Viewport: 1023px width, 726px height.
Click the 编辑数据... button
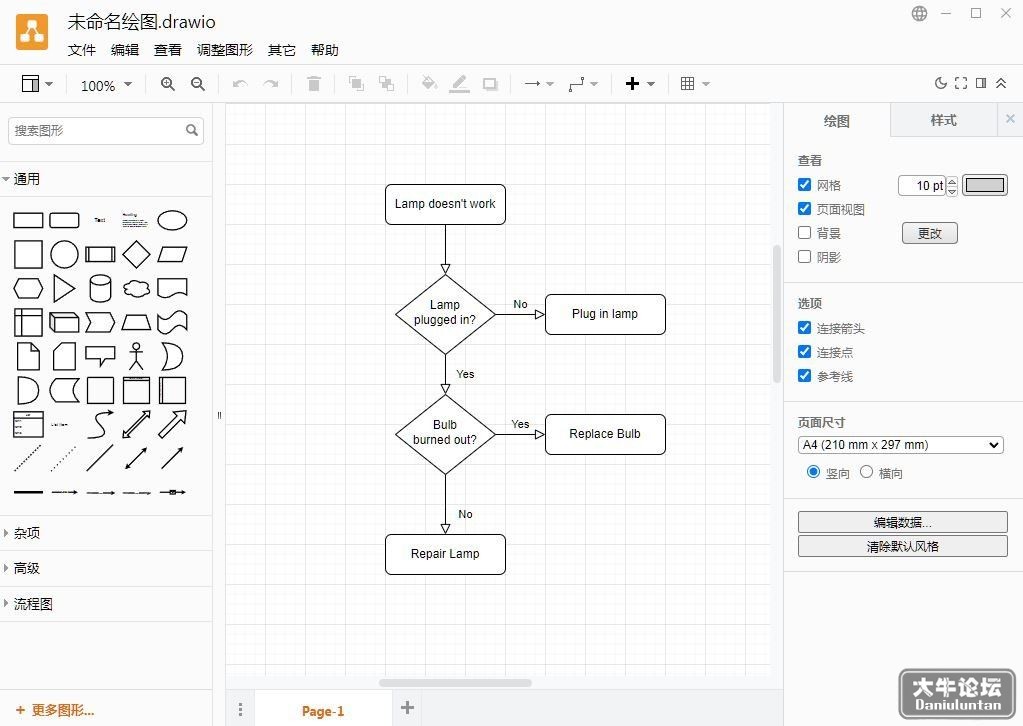pyautogui.click(x=902, y=522)
